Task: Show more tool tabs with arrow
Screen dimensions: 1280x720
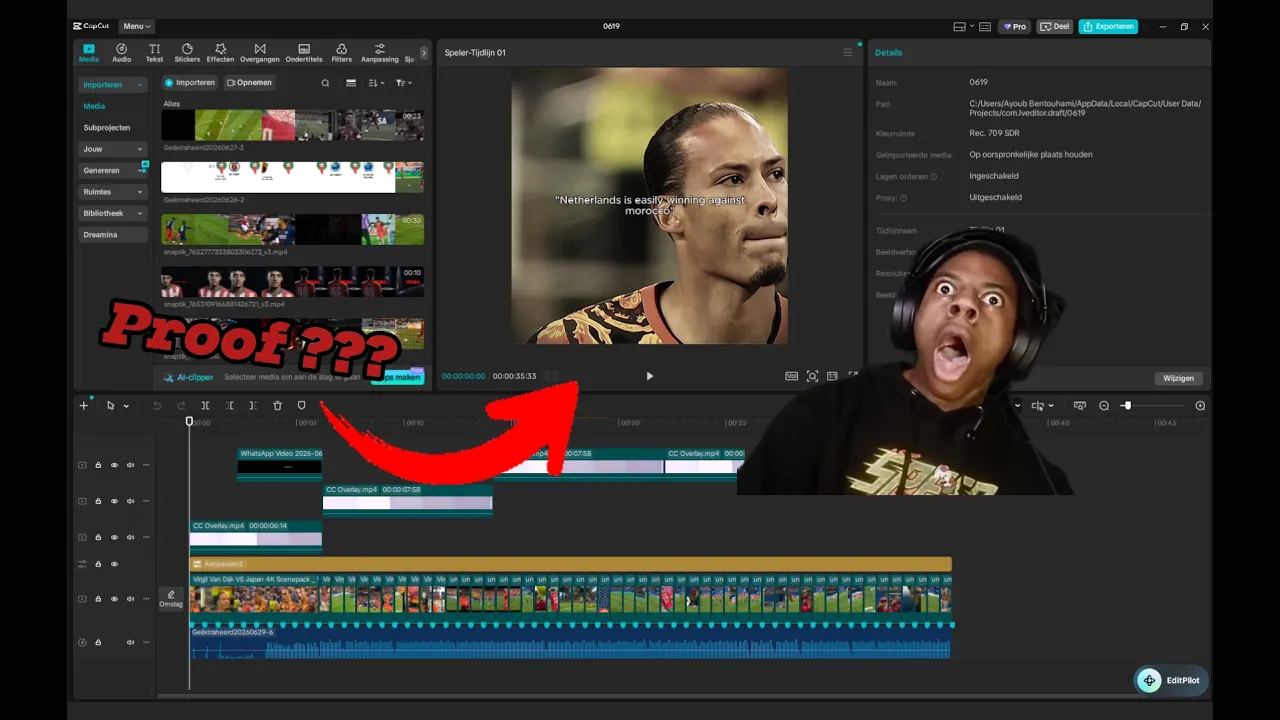Action: coord(423,53)
